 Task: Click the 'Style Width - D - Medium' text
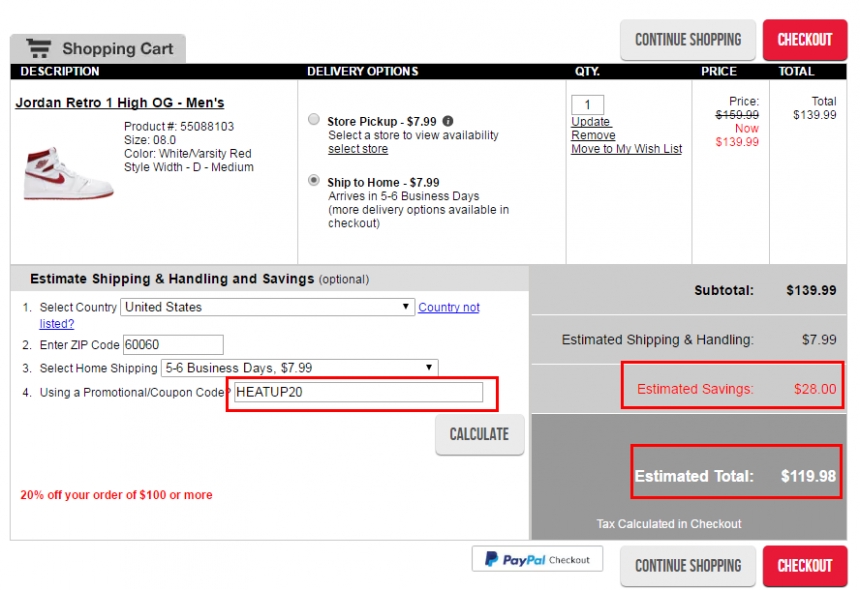[189, 167]
